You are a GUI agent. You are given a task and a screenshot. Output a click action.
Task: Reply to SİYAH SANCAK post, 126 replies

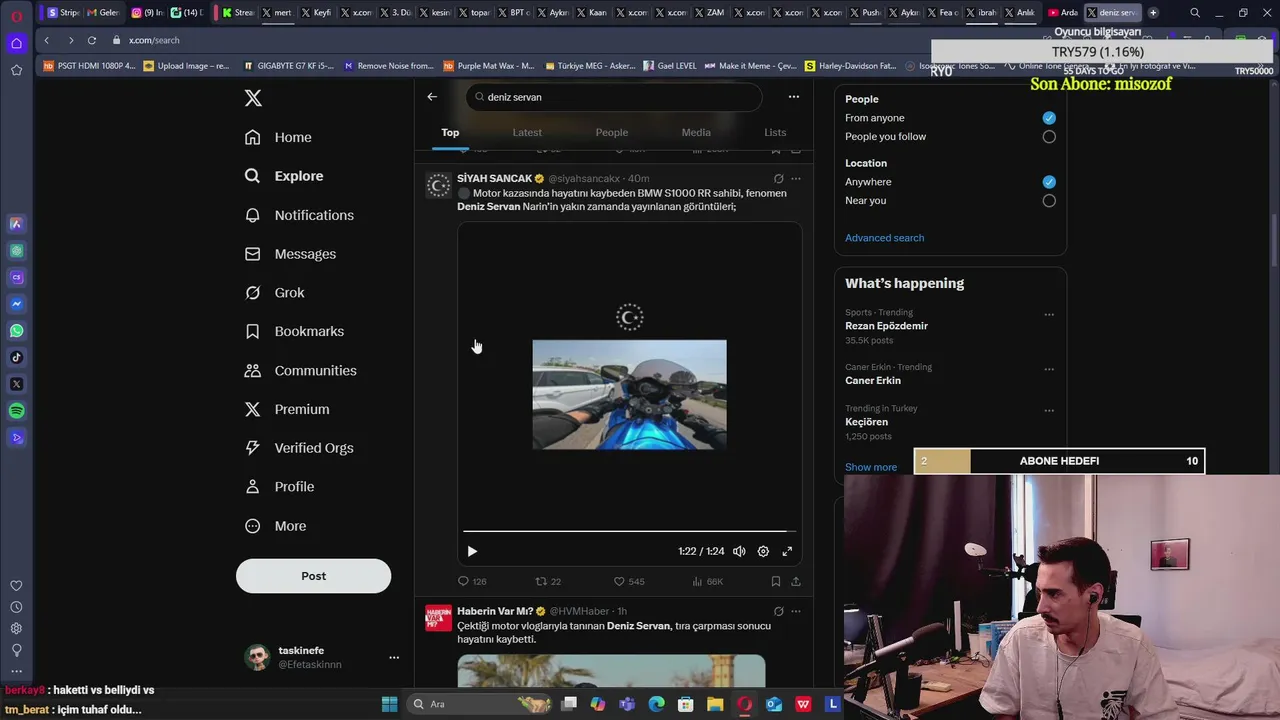click(472, 581)
